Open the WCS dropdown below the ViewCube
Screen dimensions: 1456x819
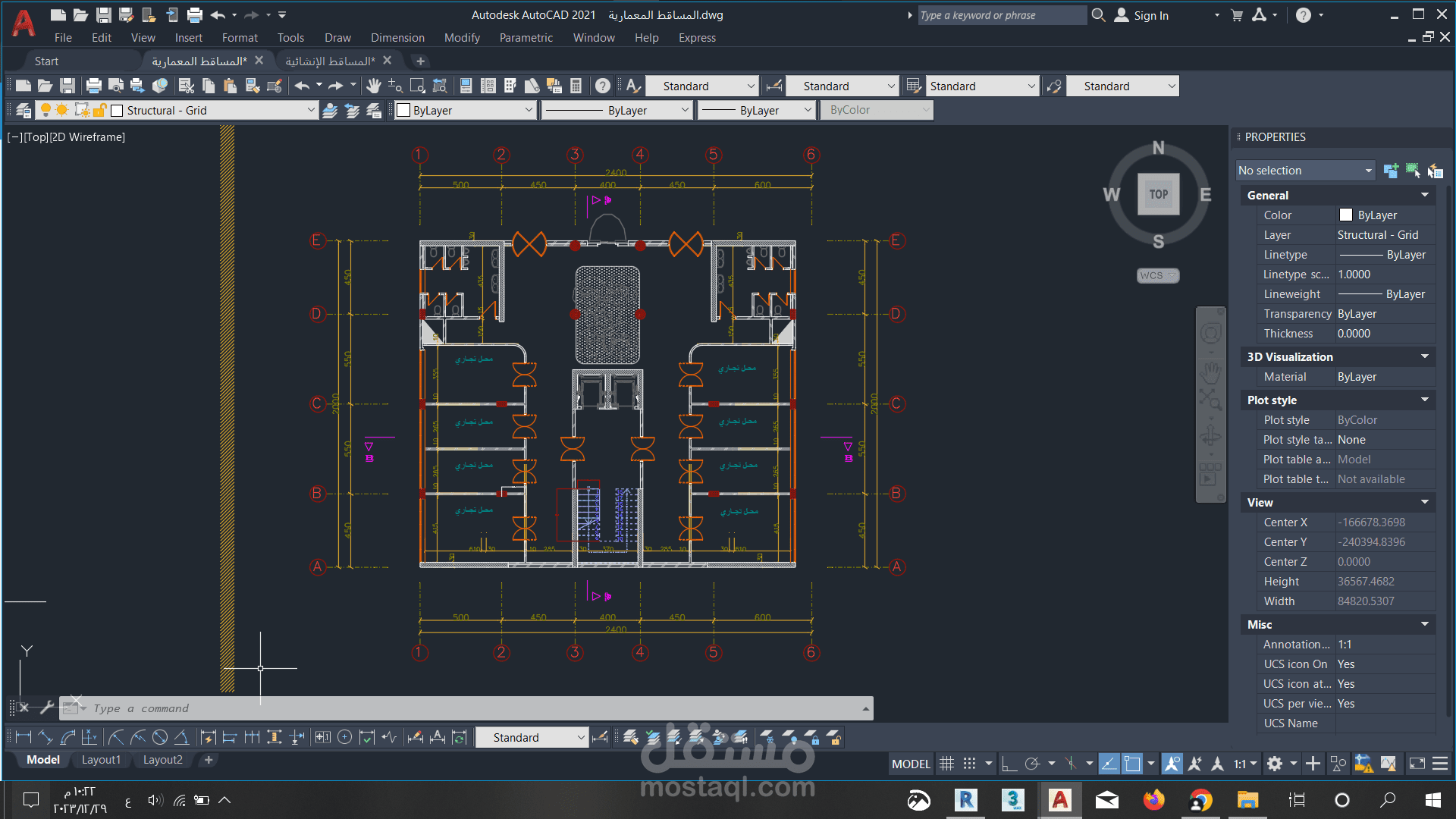pyautogui.click(x=1158, y=276)
